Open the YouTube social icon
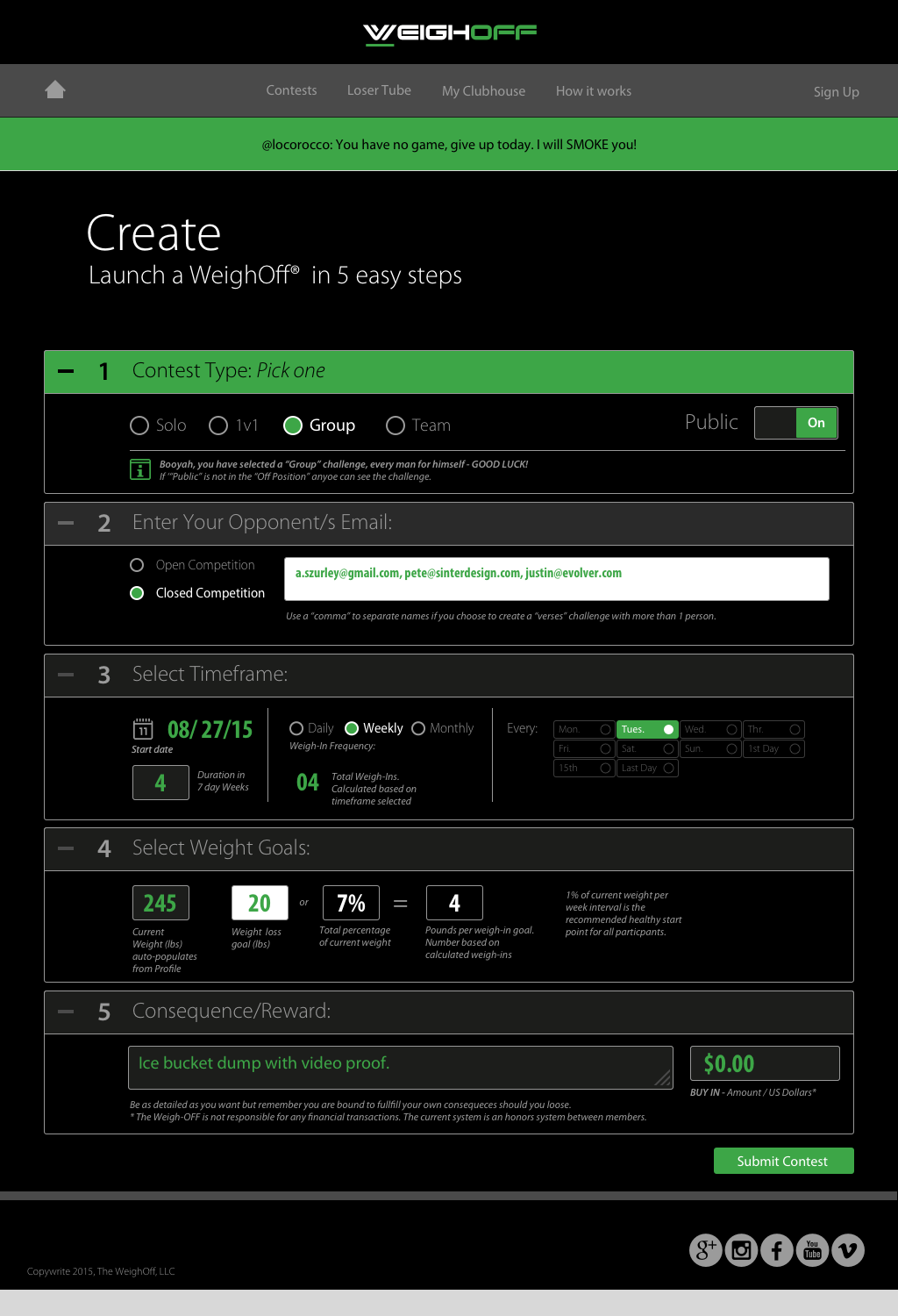 click(x=813, y=1250)
